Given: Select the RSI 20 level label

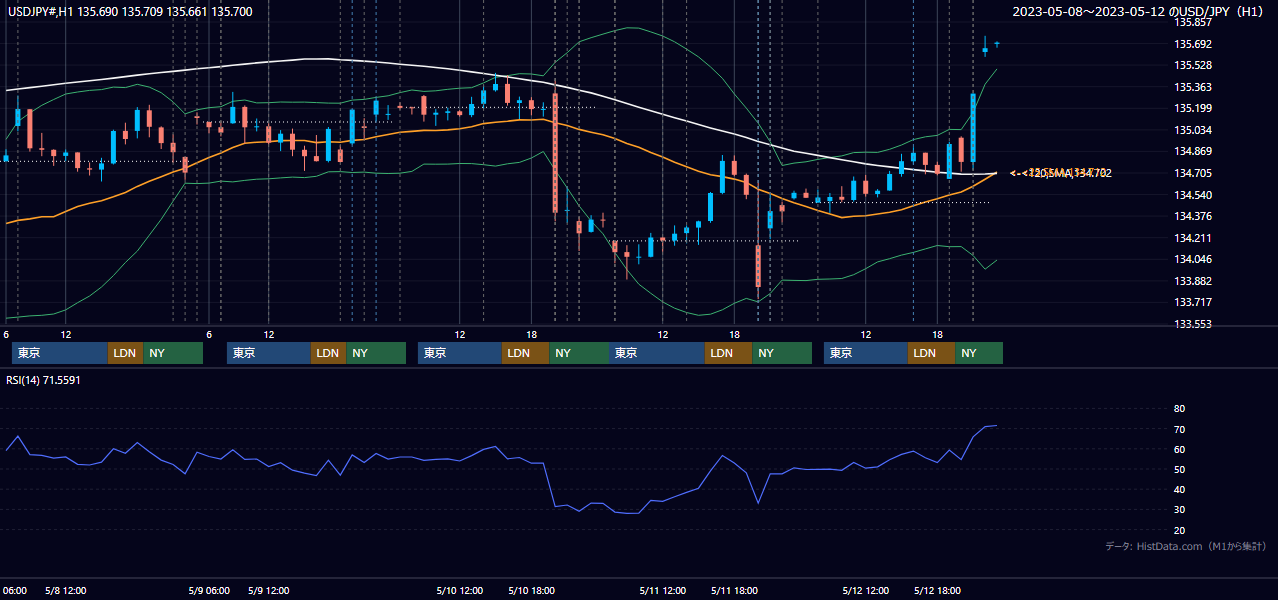Looking at the screenshot, I should [x=1179, y=530].
